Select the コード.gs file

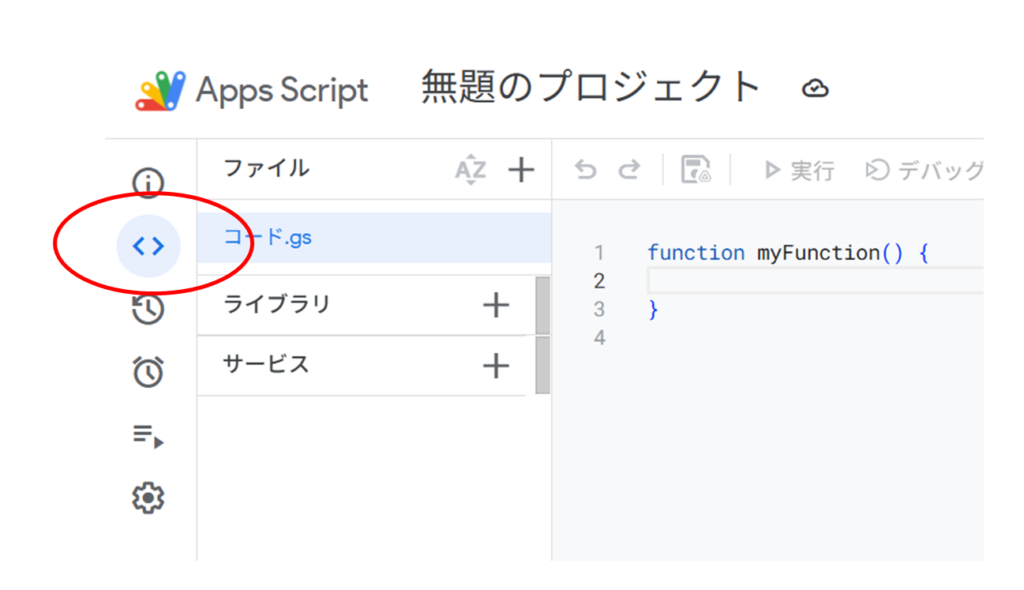pyautogui.click(x=374, y=237)
